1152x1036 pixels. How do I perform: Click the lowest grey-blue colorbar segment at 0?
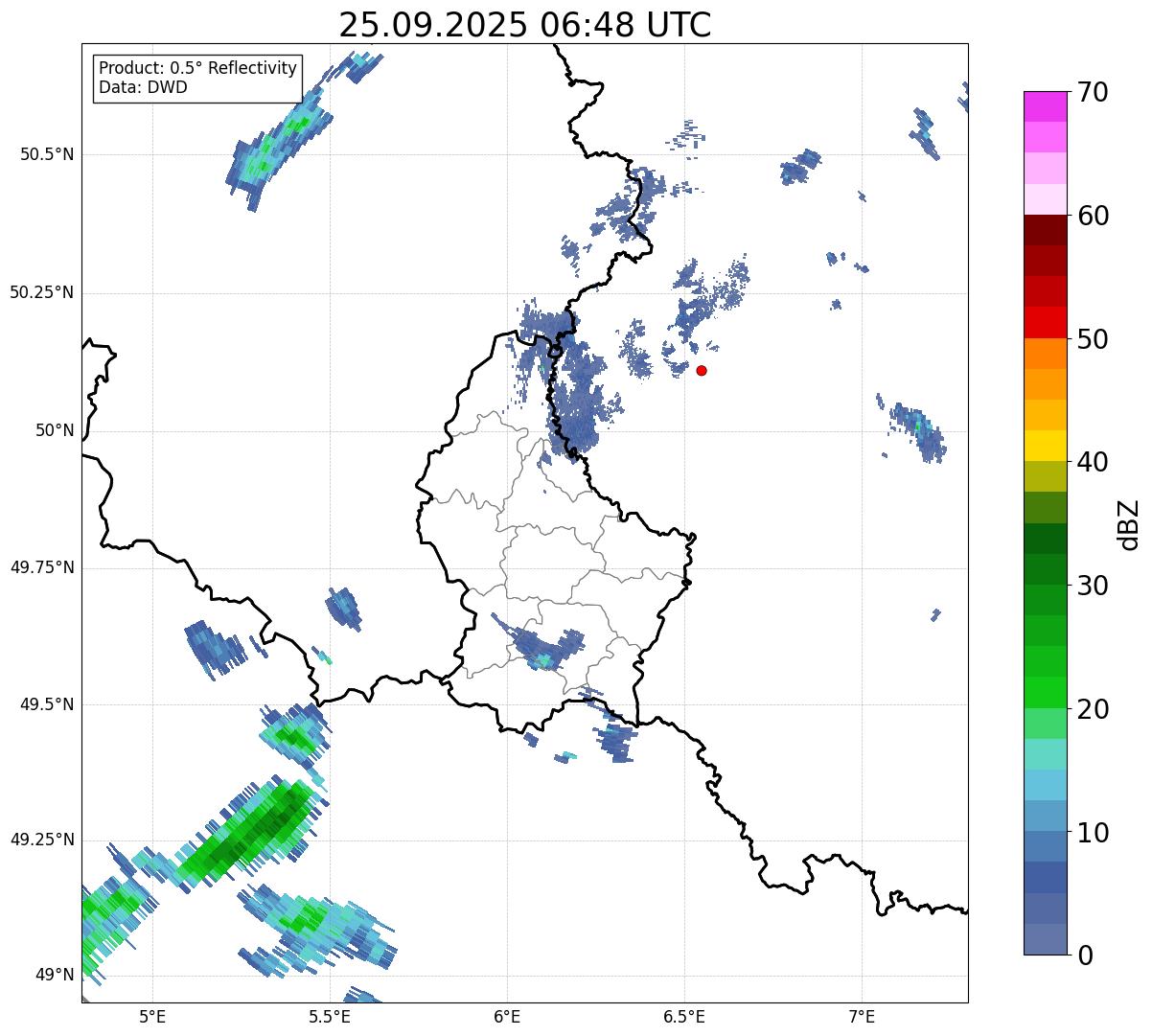1046,939
